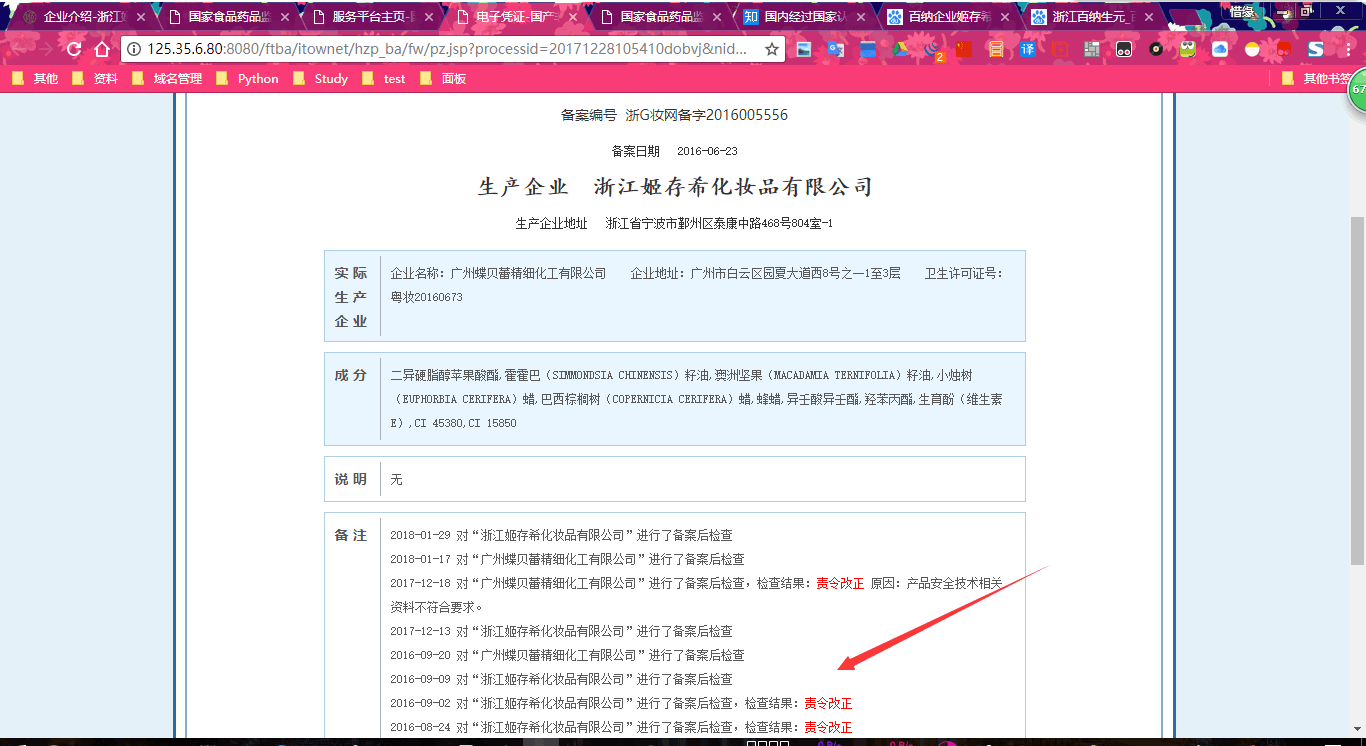
Task: Open the blue 译 translate extension
Action: [x=1028, y=49]
